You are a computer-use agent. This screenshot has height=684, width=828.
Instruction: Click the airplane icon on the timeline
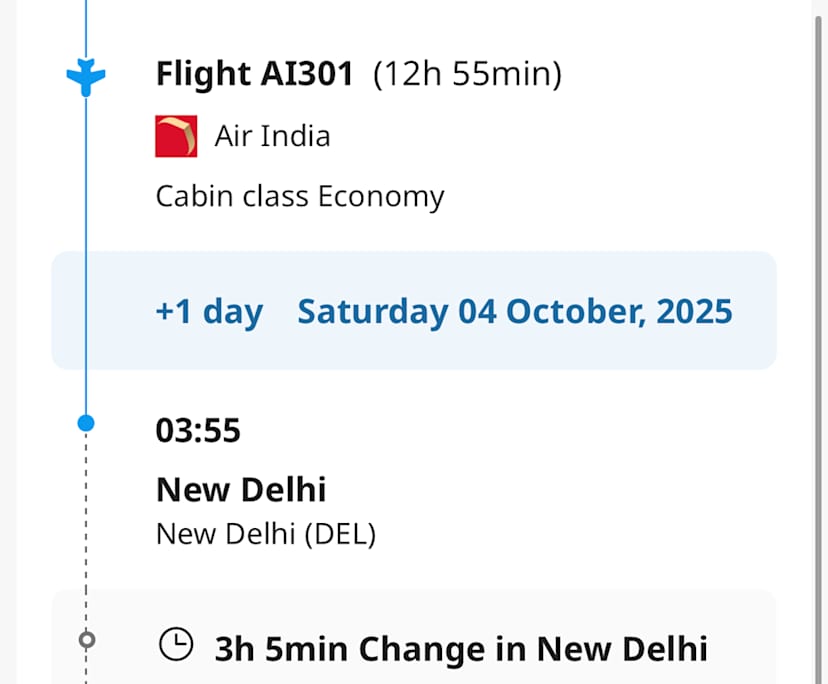[86, 77]
